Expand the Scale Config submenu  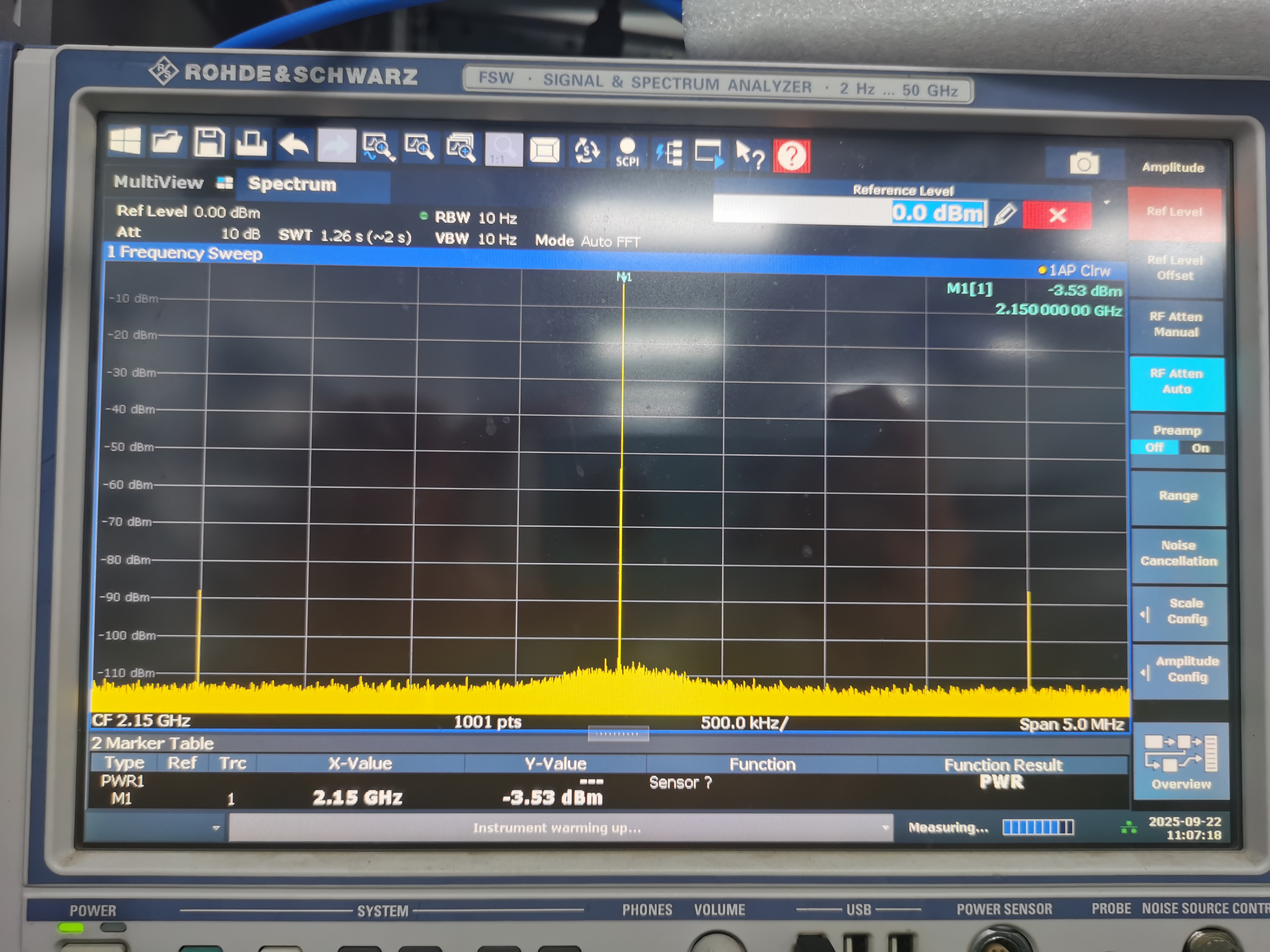1180,612
